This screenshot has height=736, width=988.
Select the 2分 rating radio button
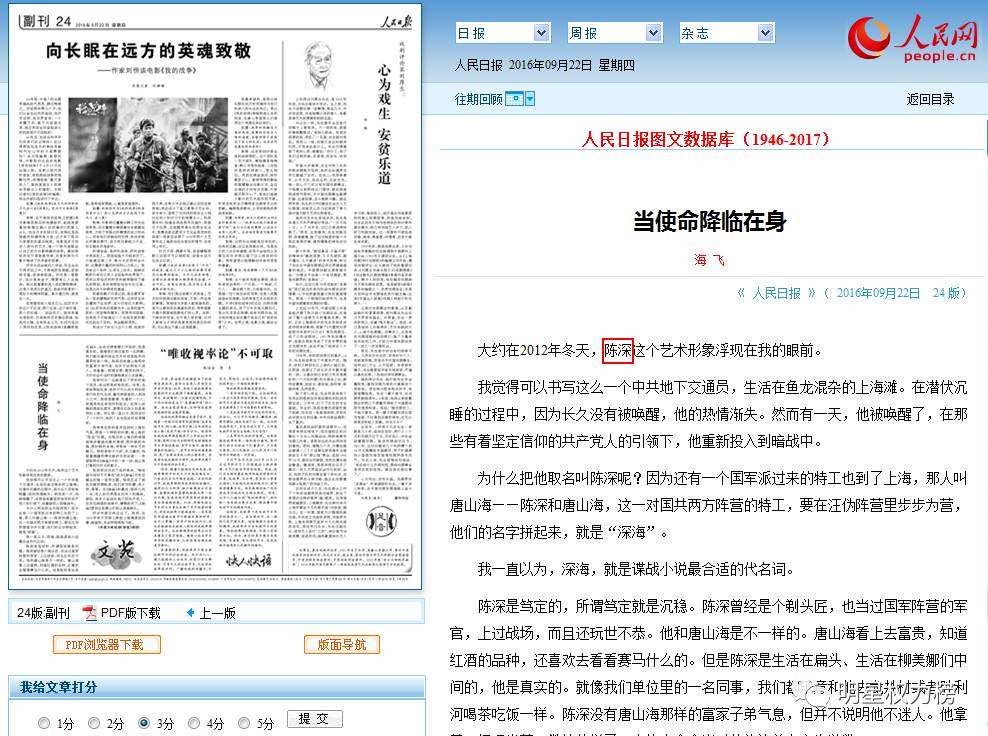pyautogui.click(x=94, y=723)
